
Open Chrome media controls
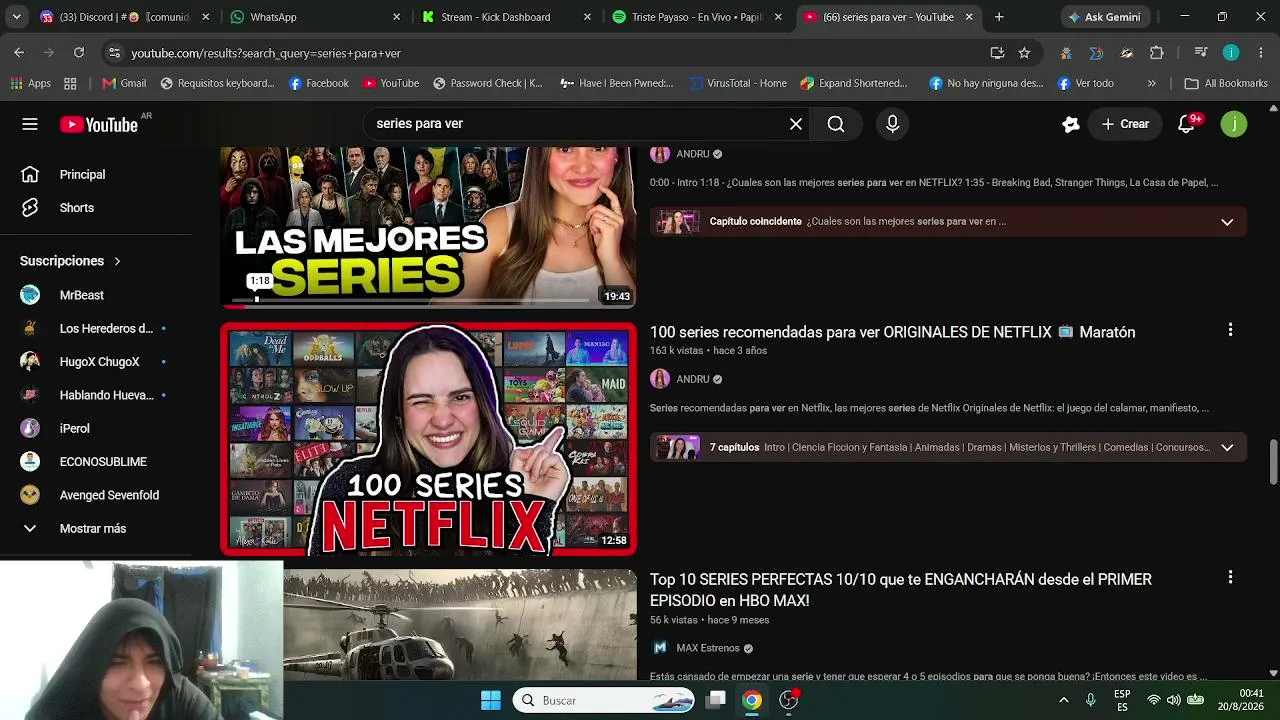coord(1202,53)
